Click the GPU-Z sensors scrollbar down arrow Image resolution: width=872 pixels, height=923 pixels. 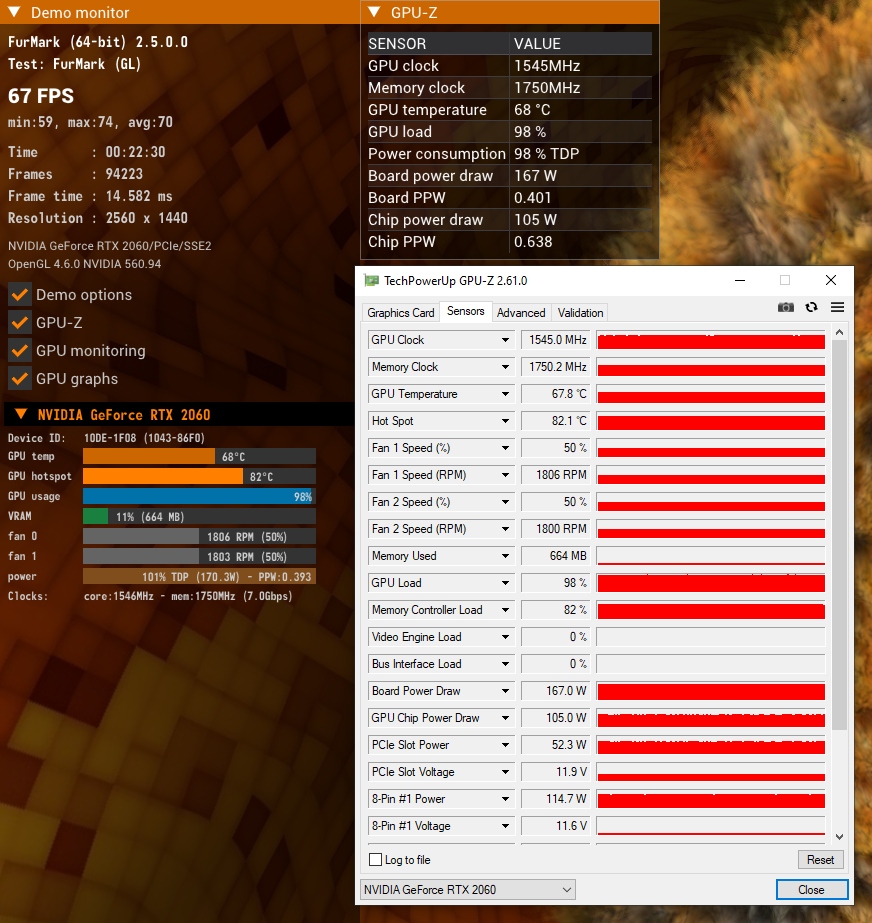pos(840,836)
